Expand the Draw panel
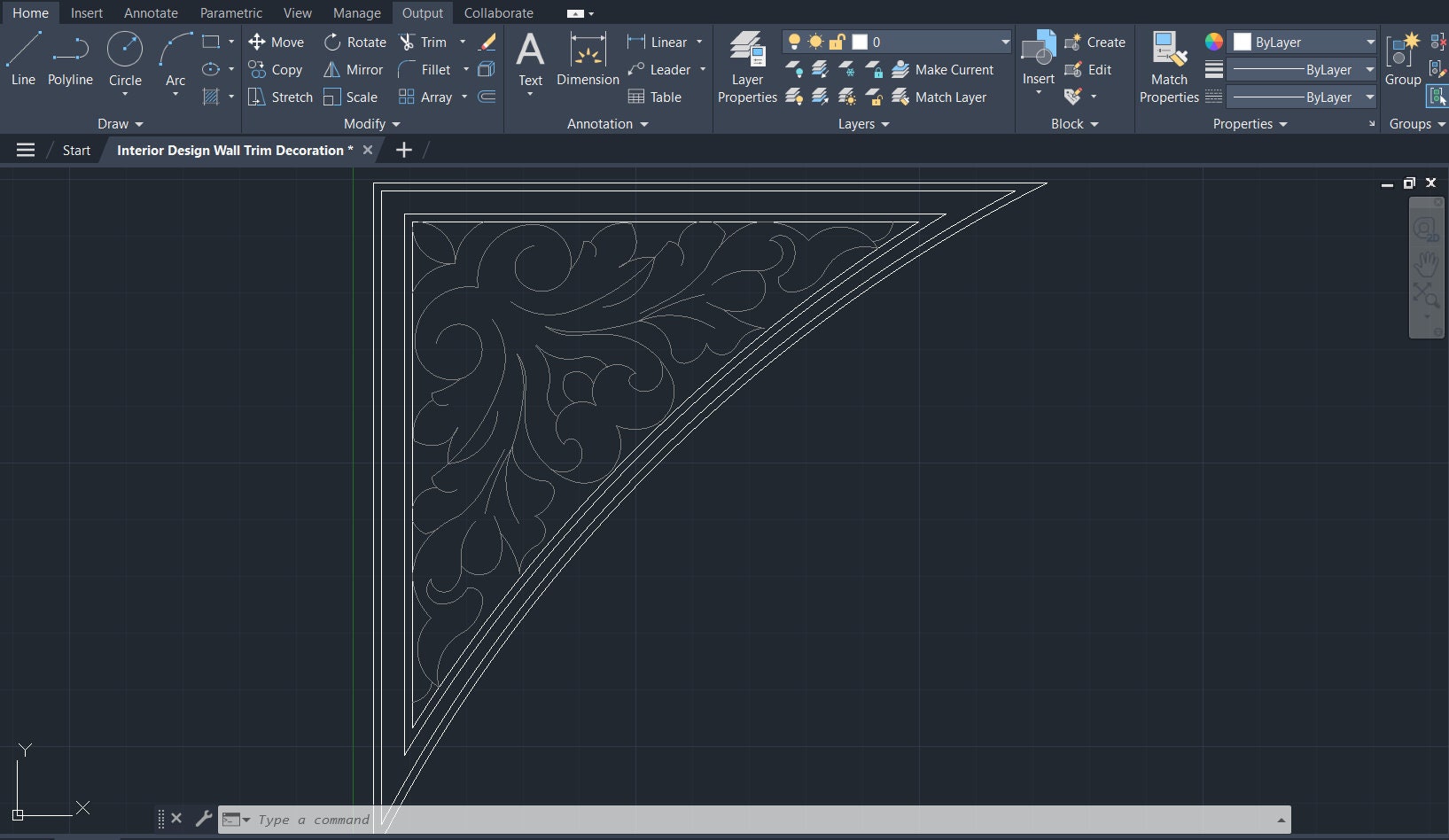Screen dimensions: 1449x840 (x=120, y=123)
